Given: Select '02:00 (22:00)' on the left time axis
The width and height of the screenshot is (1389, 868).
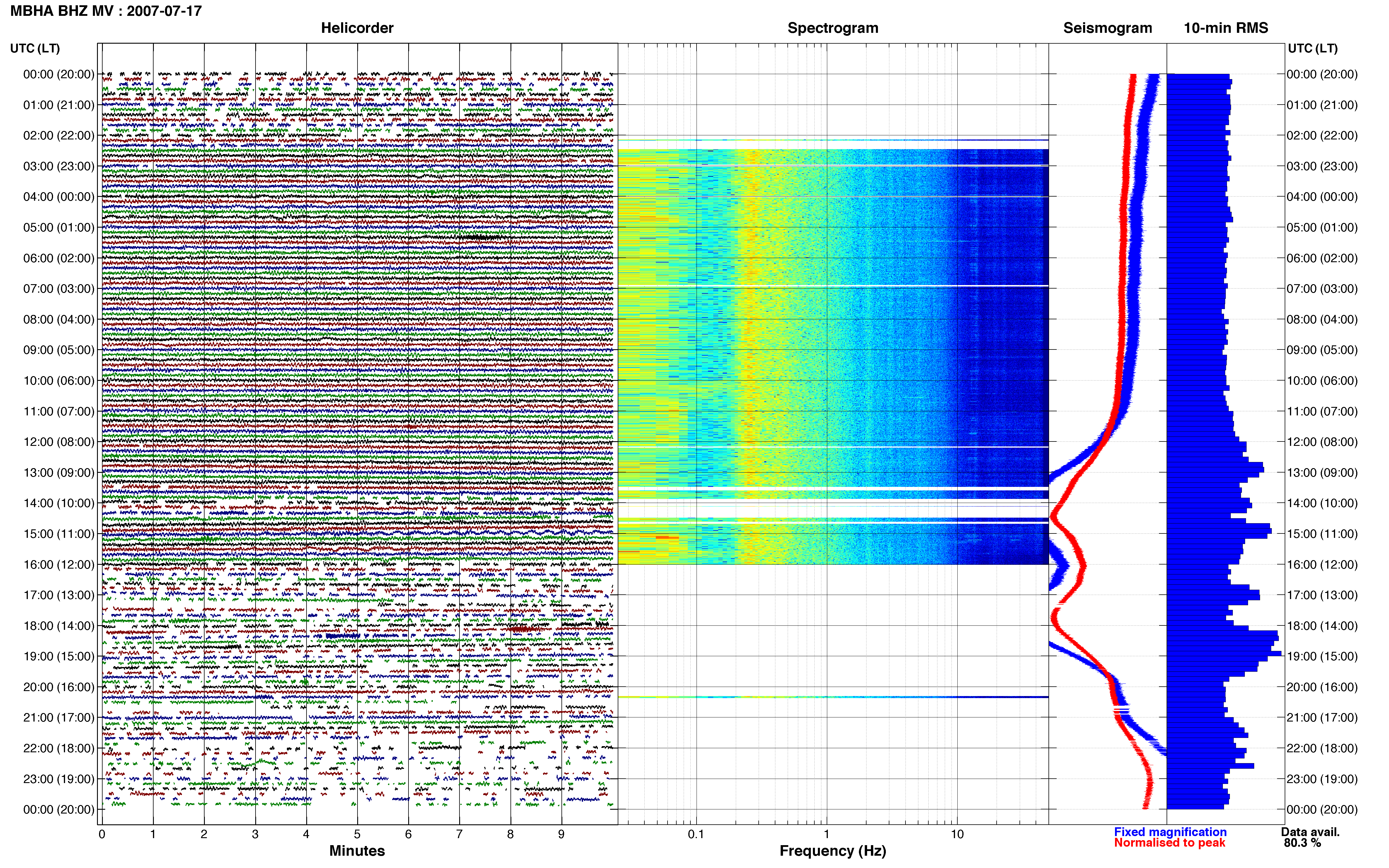Looking at the screenshot, I should [x=59, y=135].
